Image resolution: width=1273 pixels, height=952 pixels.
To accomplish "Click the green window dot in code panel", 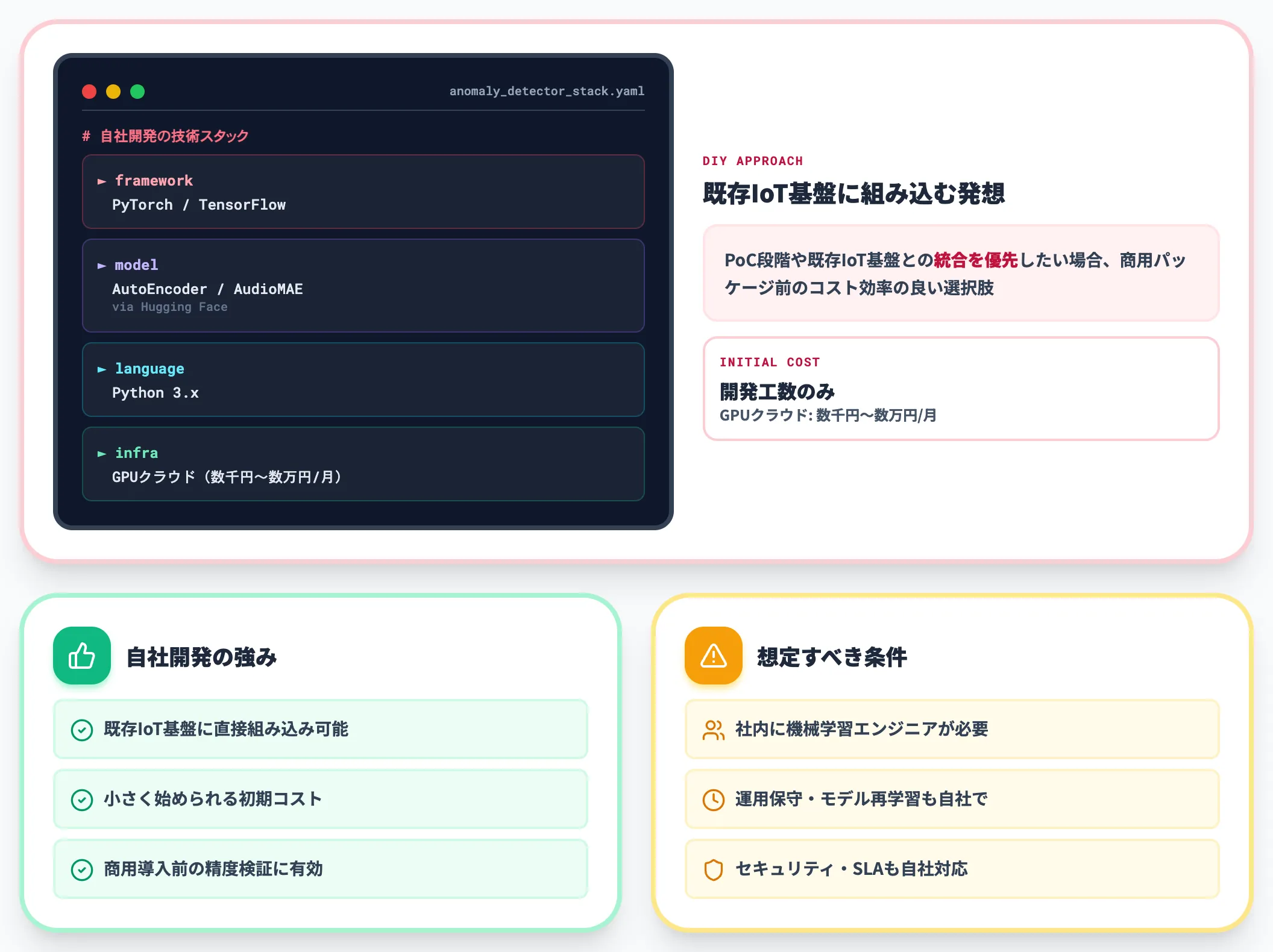I will coord(137,92).
